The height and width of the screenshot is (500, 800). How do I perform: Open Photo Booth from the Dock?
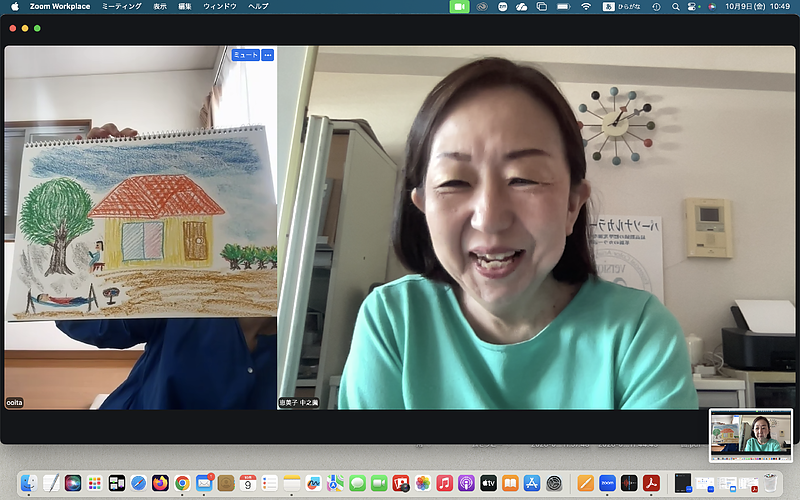point(401,483)
